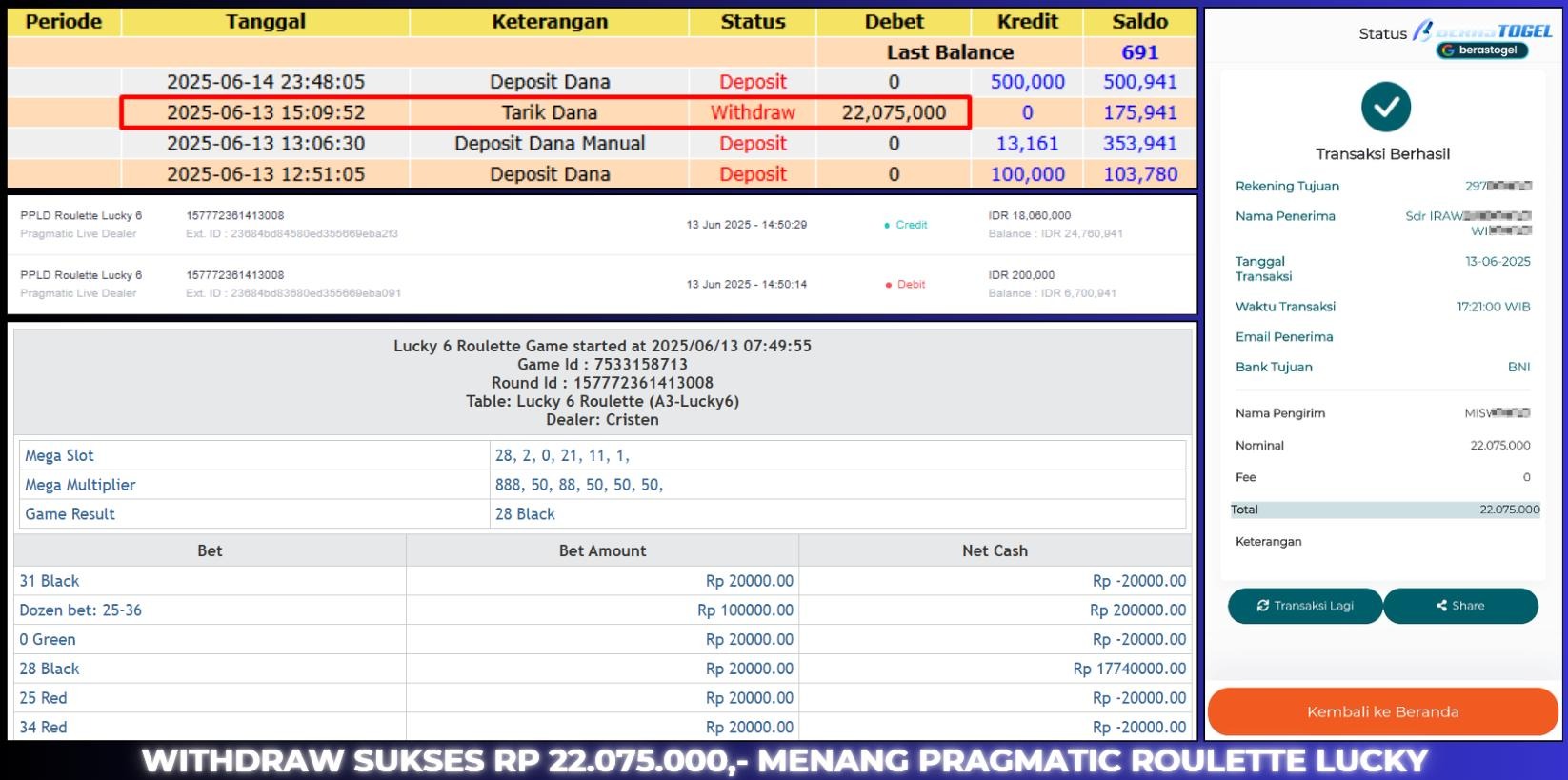Viewport: 1568px width, 780px height.
Task: Click the Rekening Tujuan label
Action: click(1287, 186)
